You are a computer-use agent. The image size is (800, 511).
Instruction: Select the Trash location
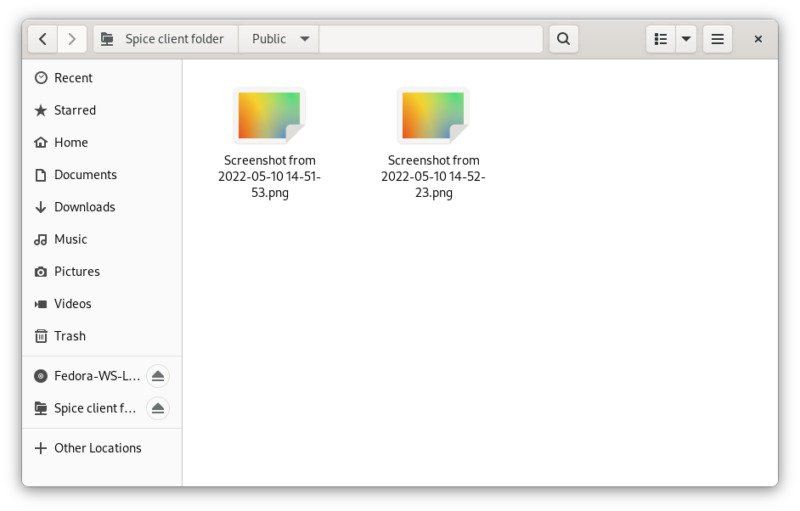(x=69, y=336)
